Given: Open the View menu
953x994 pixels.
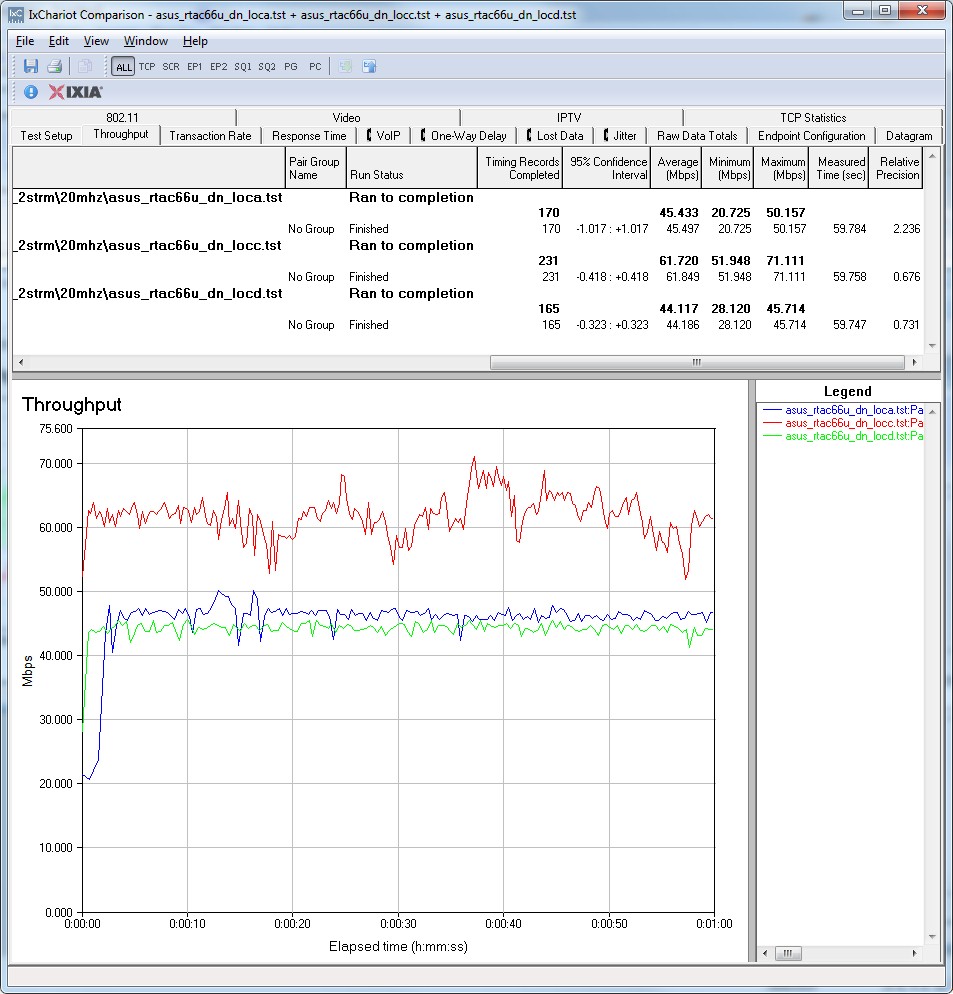Looking at the screenshot, I should point(96,41).
